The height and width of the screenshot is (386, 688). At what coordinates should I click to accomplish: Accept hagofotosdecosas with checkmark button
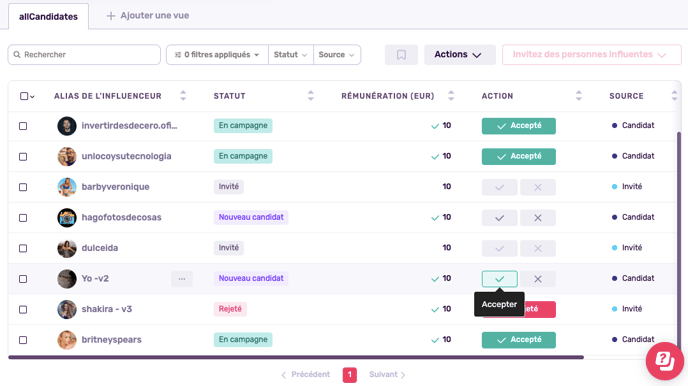[499, 218]
